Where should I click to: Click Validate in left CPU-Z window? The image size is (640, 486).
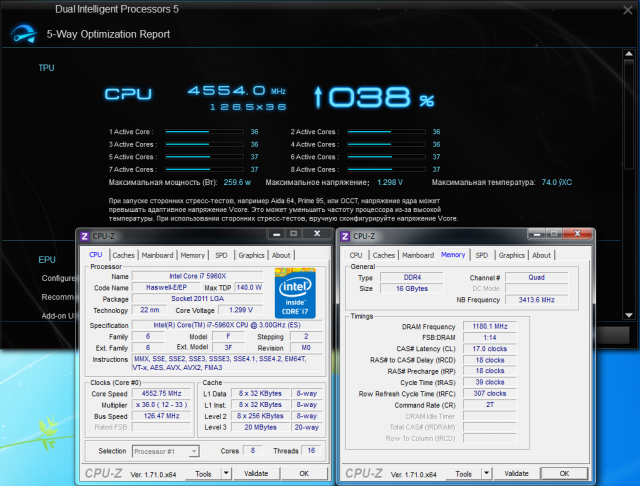click(x=256, y=474)
